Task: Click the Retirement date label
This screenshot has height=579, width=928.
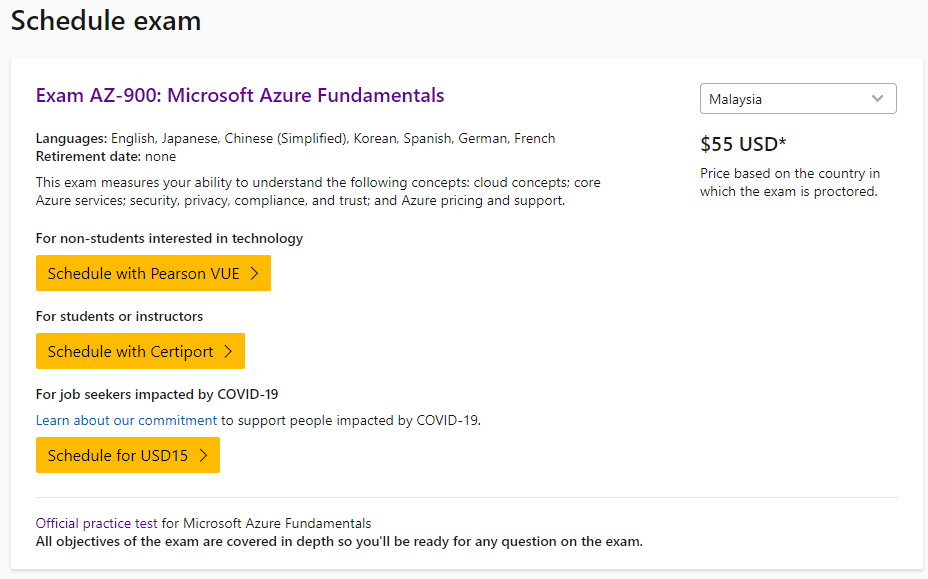Action: pos(88,156)
